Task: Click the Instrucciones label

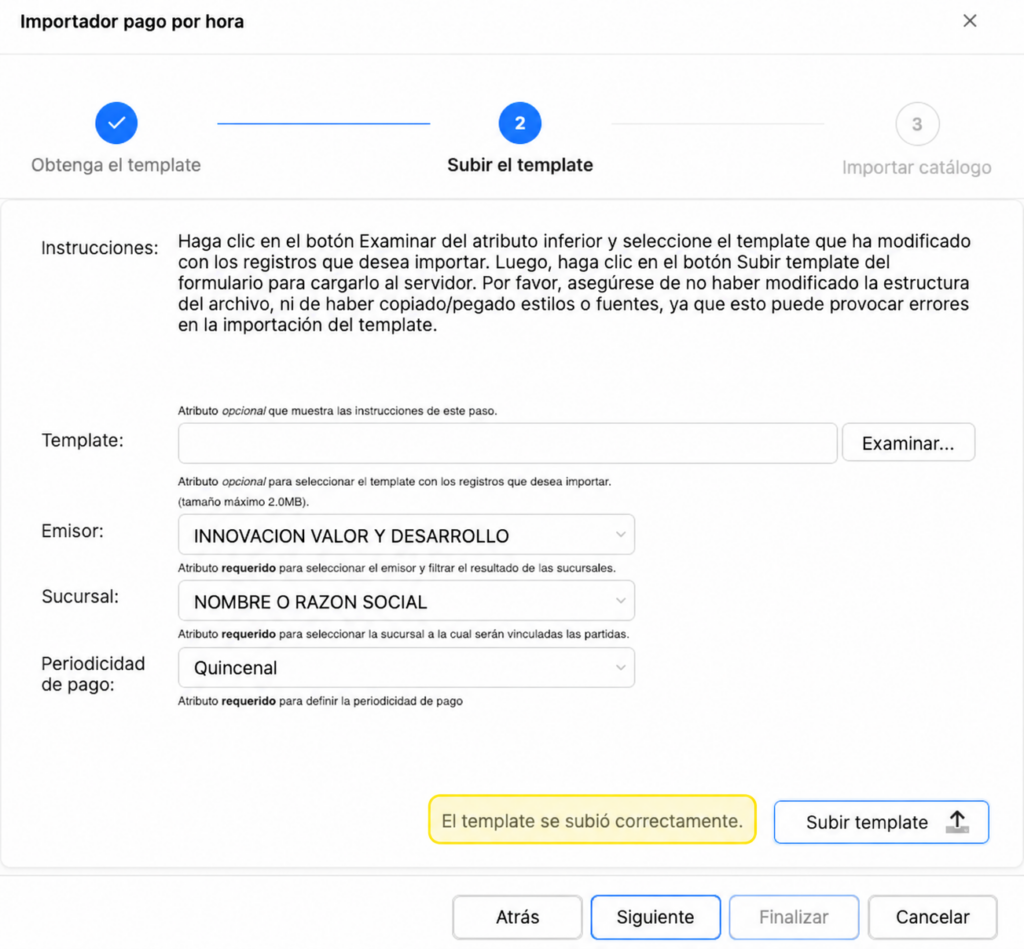Action: coord(100,248)
